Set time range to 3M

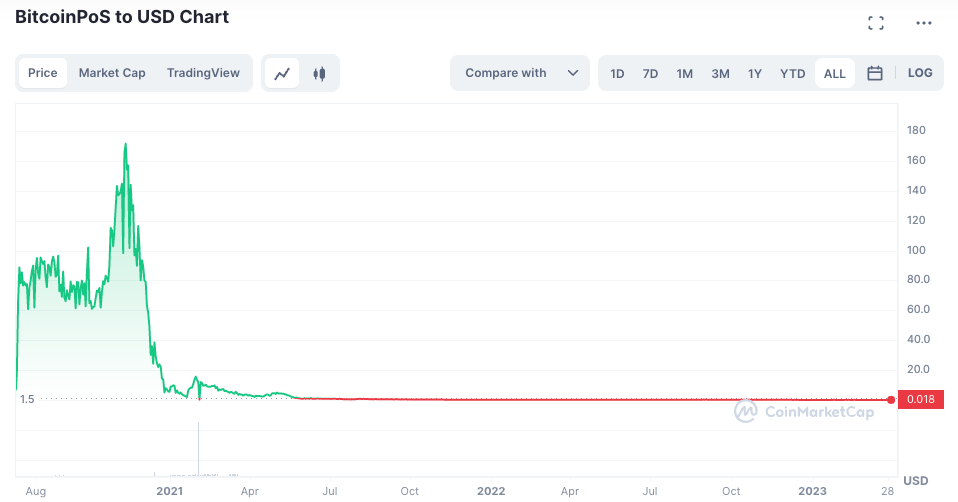click(x=720, y=74)
